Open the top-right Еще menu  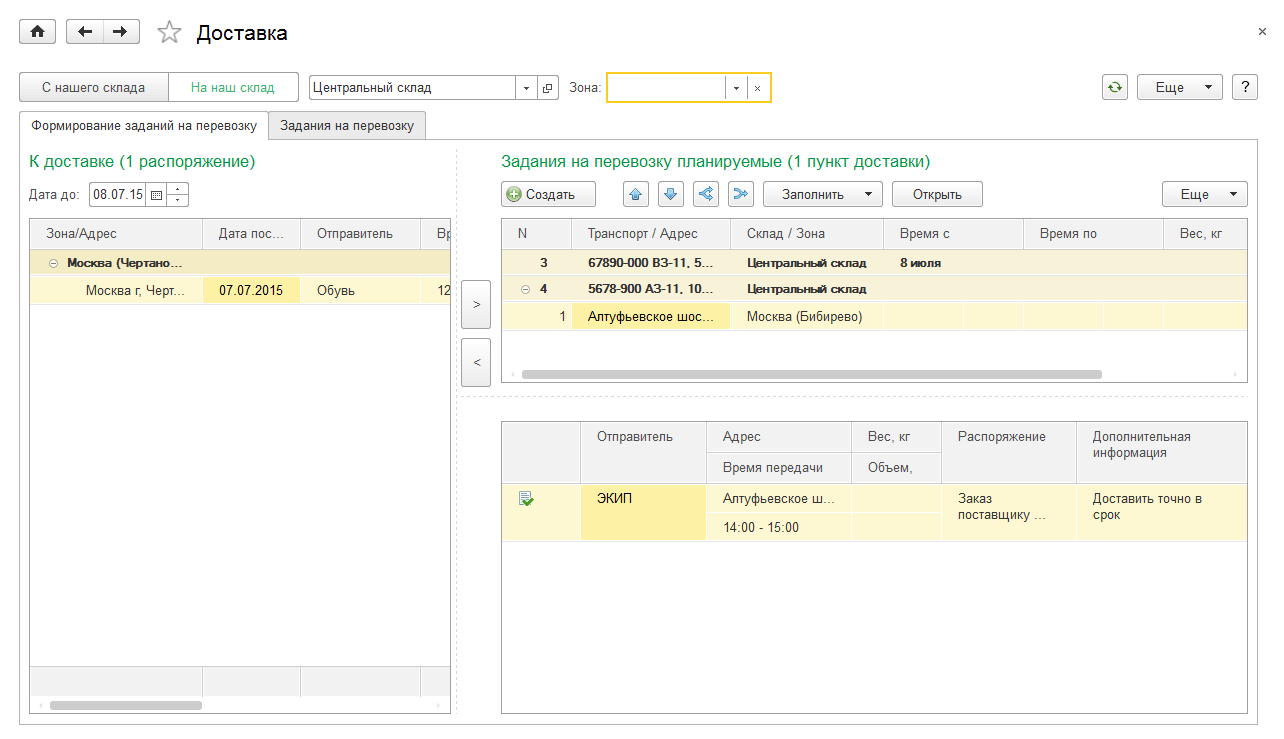(1179, 87)
